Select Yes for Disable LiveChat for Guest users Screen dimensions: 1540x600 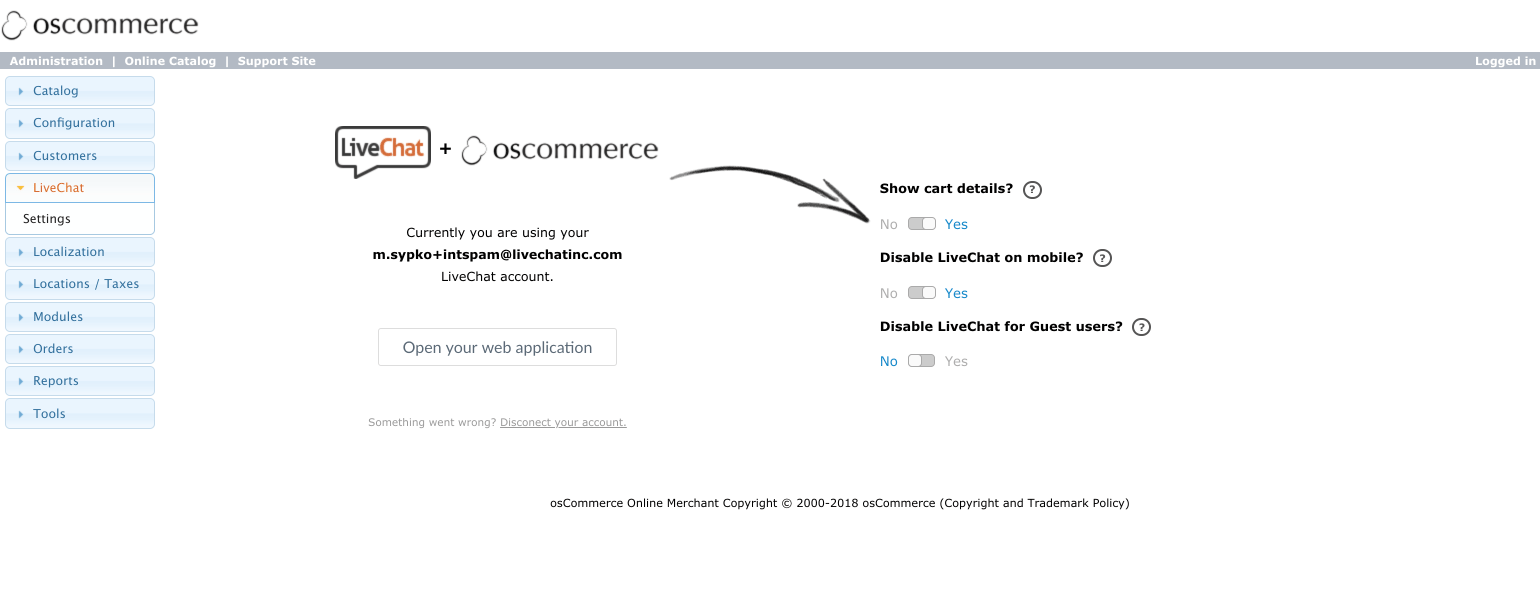click(956, 361)
